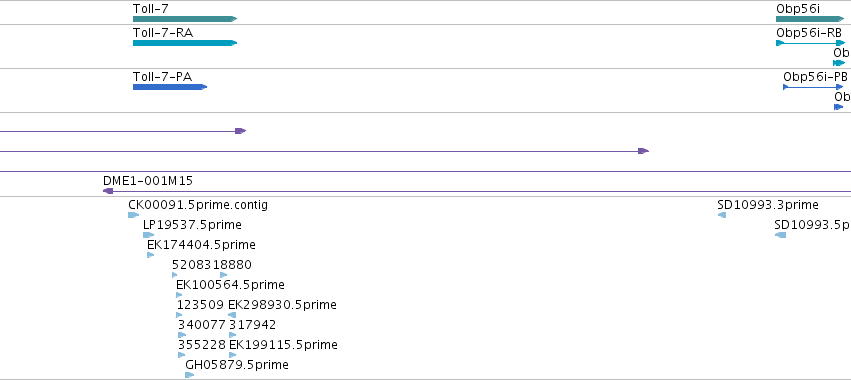The width and height of the screenshot is (851, 380).
Task: Select the Toll-7-PA protein bar
Action: pyautogui.click(x=170, y=87)
